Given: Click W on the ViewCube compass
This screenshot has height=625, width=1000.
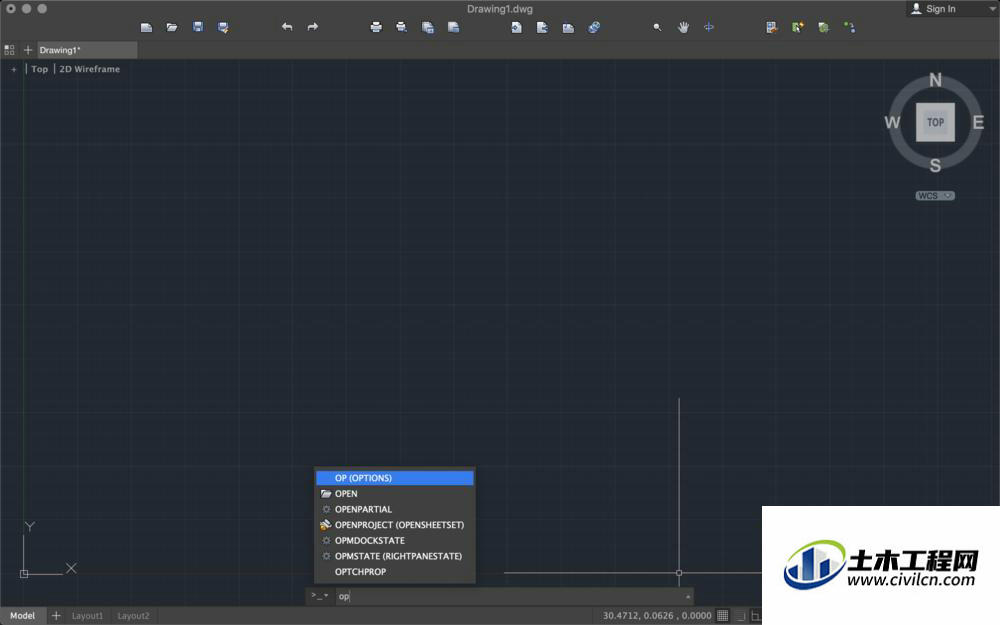Looking at the screenshot, I should 892,122.
